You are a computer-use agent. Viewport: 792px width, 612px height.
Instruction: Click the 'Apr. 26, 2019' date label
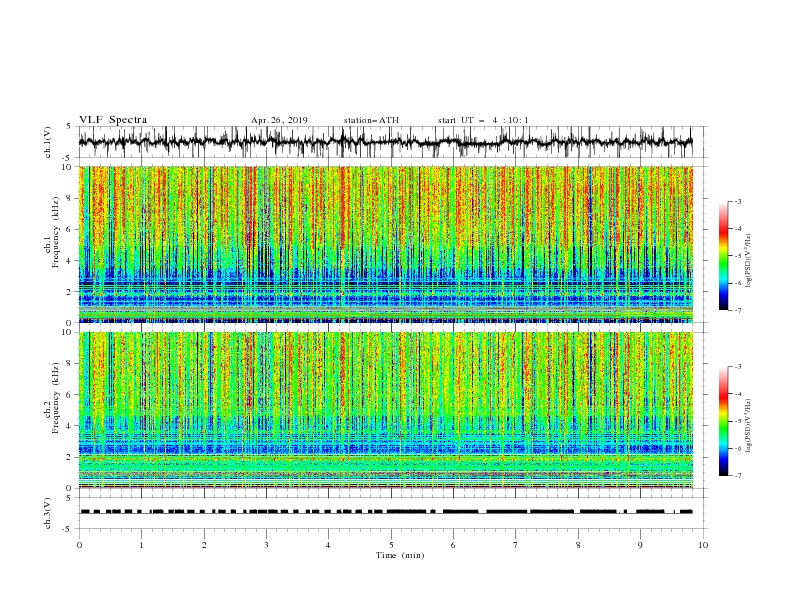coord(279,120)
